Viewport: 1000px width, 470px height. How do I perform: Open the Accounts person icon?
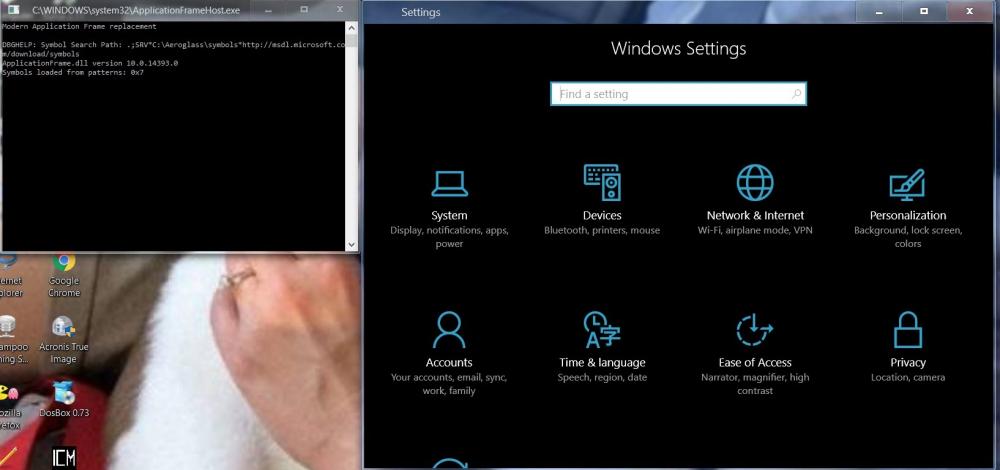click(x=449, y=329)
